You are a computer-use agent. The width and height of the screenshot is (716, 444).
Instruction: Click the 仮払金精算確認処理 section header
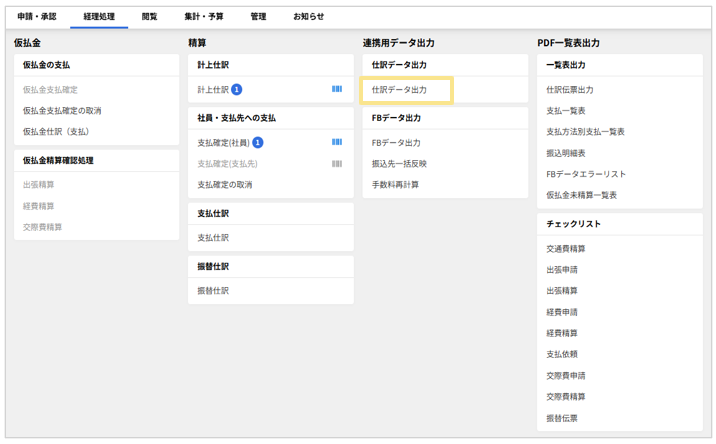click(58, 160)
